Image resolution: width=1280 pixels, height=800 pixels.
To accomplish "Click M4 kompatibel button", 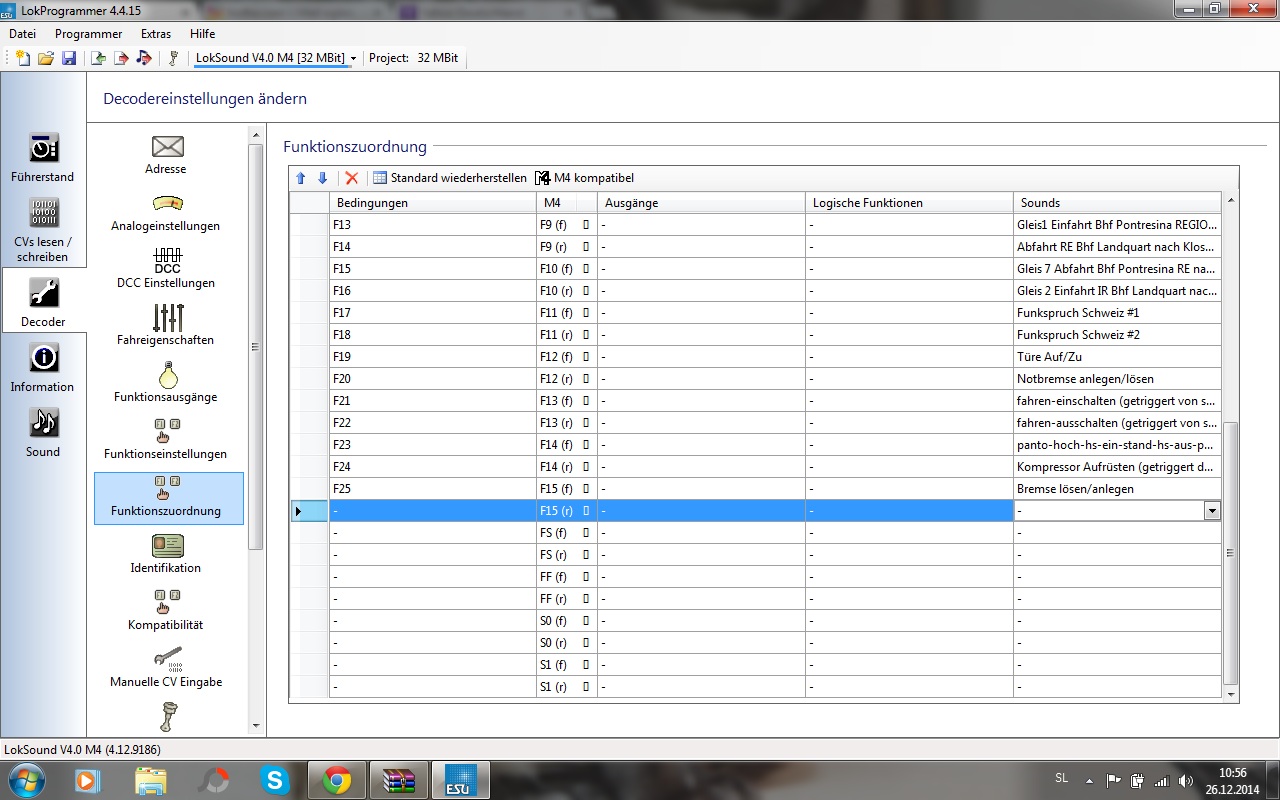I will 585,178.
